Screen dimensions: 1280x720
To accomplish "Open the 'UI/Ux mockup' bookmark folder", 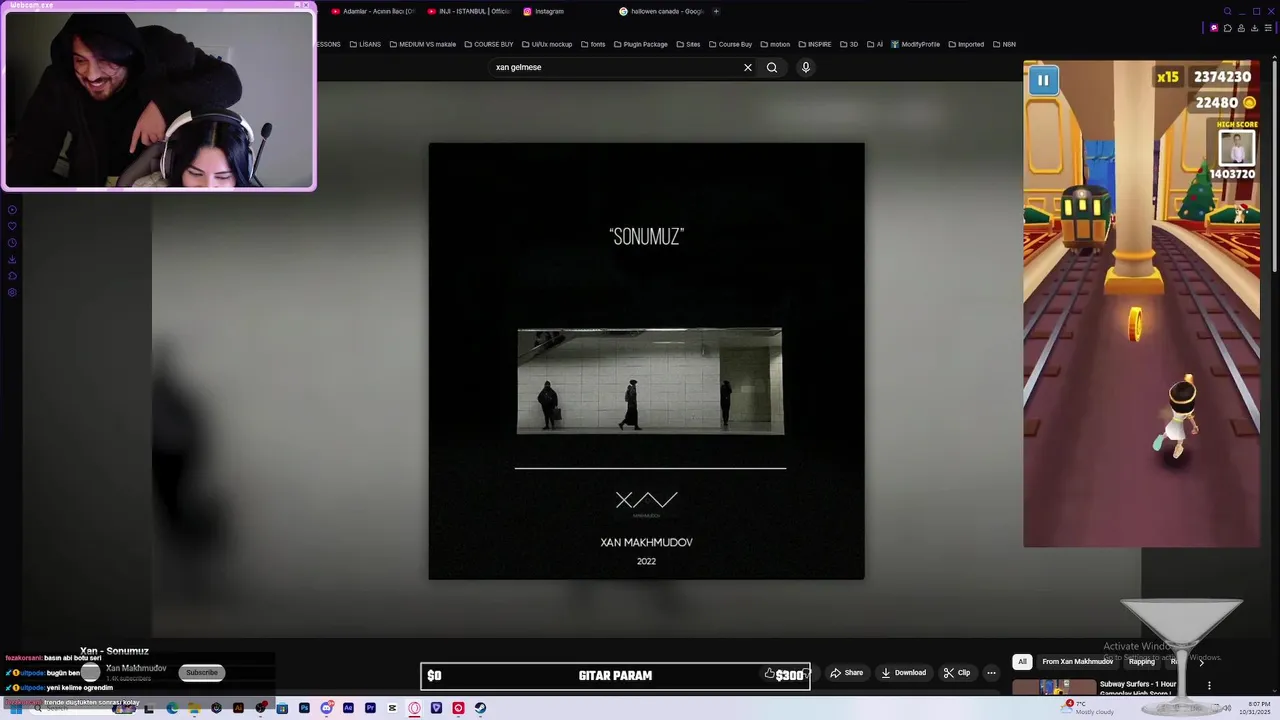I will 546,44.
